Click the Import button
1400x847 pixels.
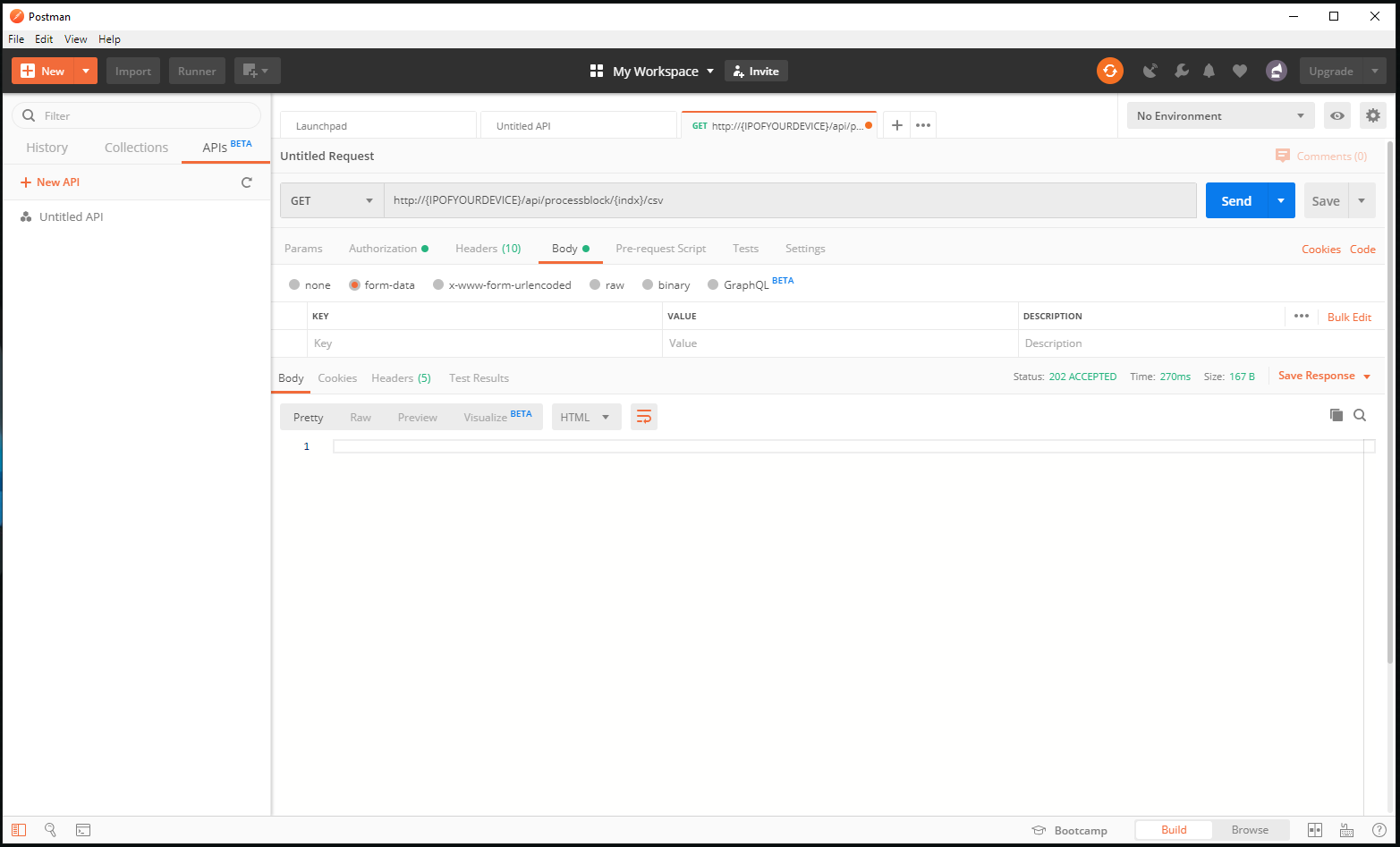(x=133, y=71)
